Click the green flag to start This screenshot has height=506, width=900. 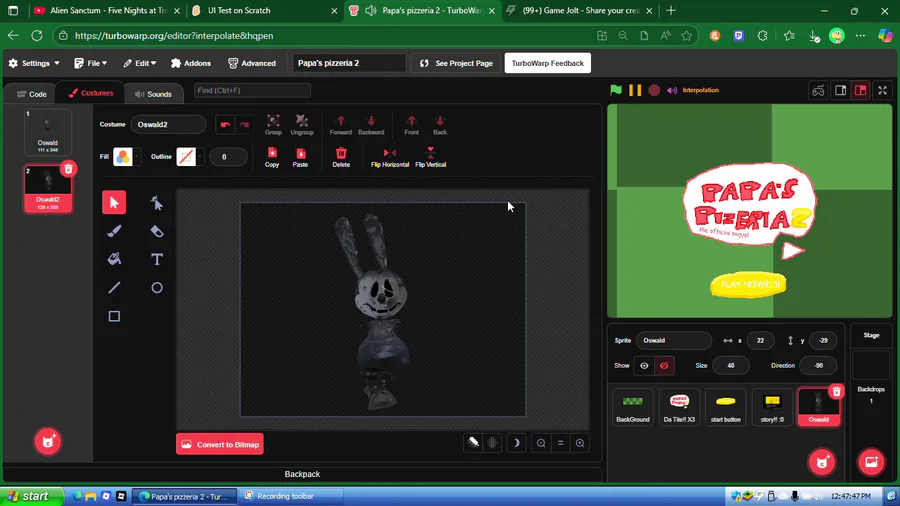click(x=616, y=90)
